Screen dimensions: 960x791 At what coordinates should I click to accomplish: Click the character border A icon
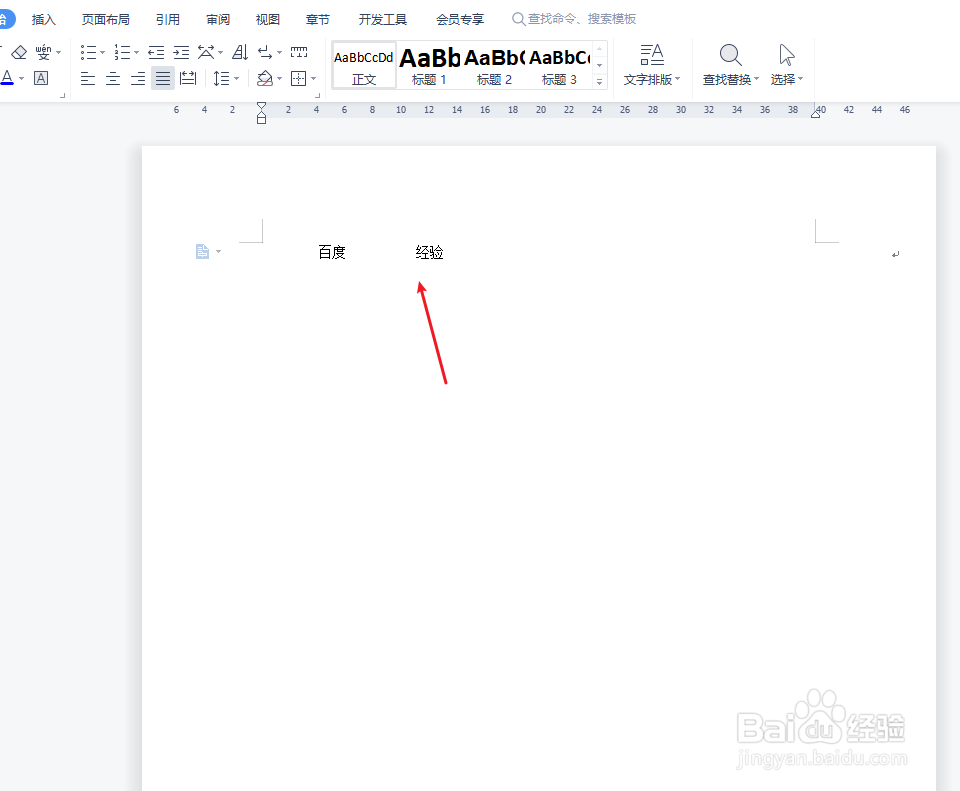[x=41, y=78]
